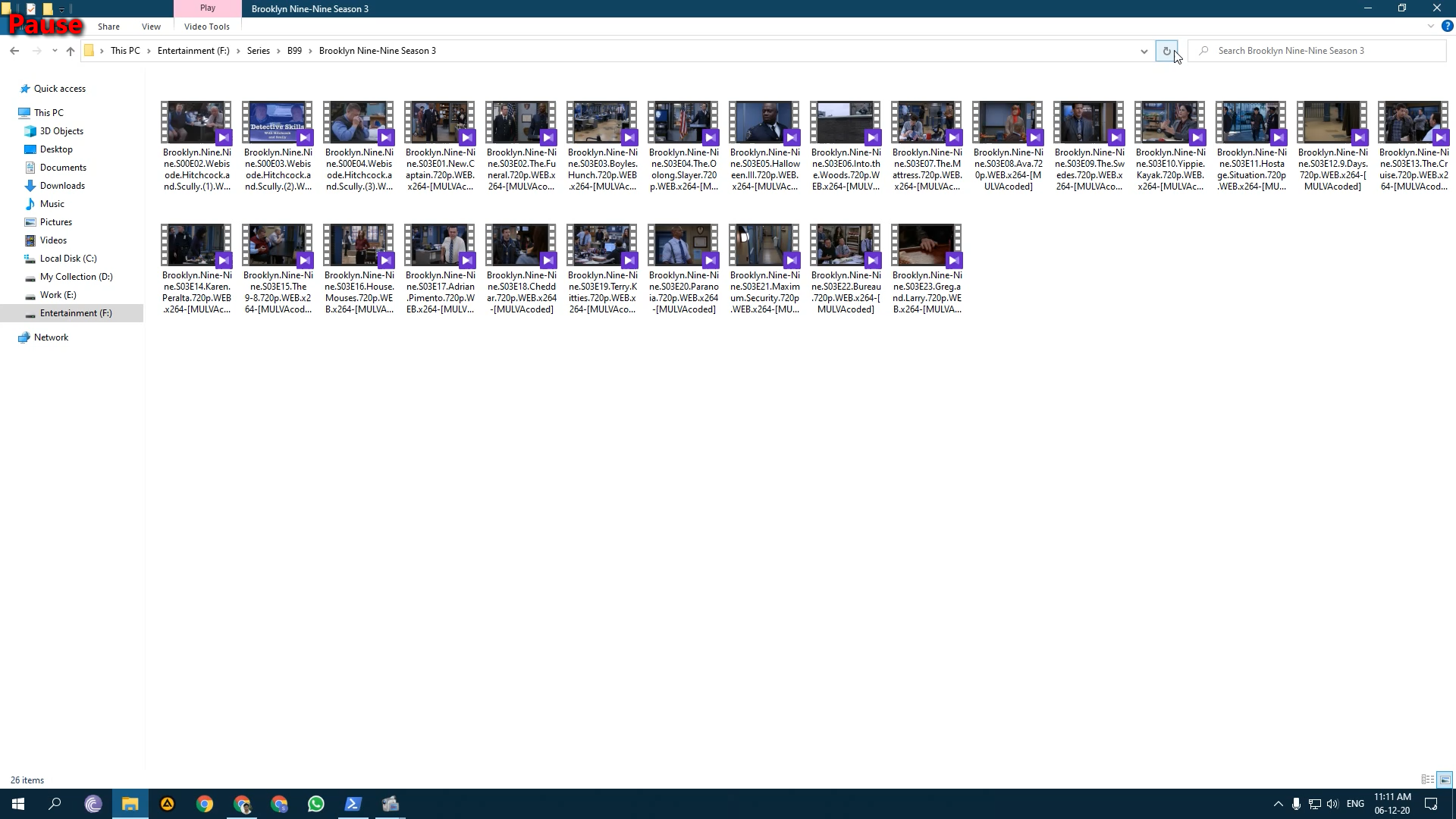Open the Help question mark icon

coord(1447,26)
